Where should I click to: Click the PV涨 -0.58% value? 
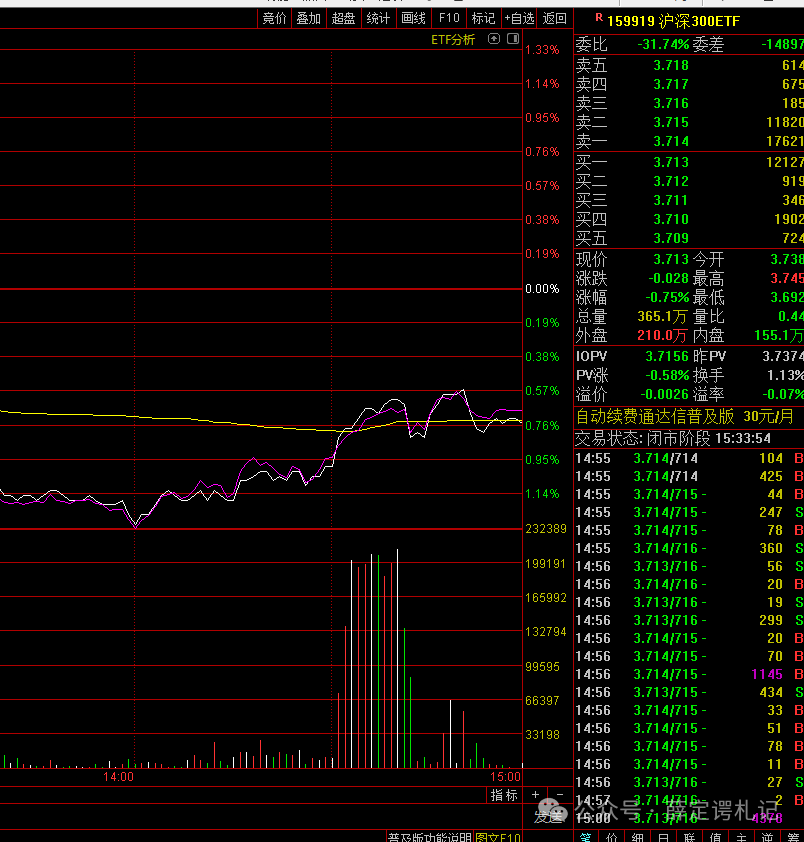667,375
